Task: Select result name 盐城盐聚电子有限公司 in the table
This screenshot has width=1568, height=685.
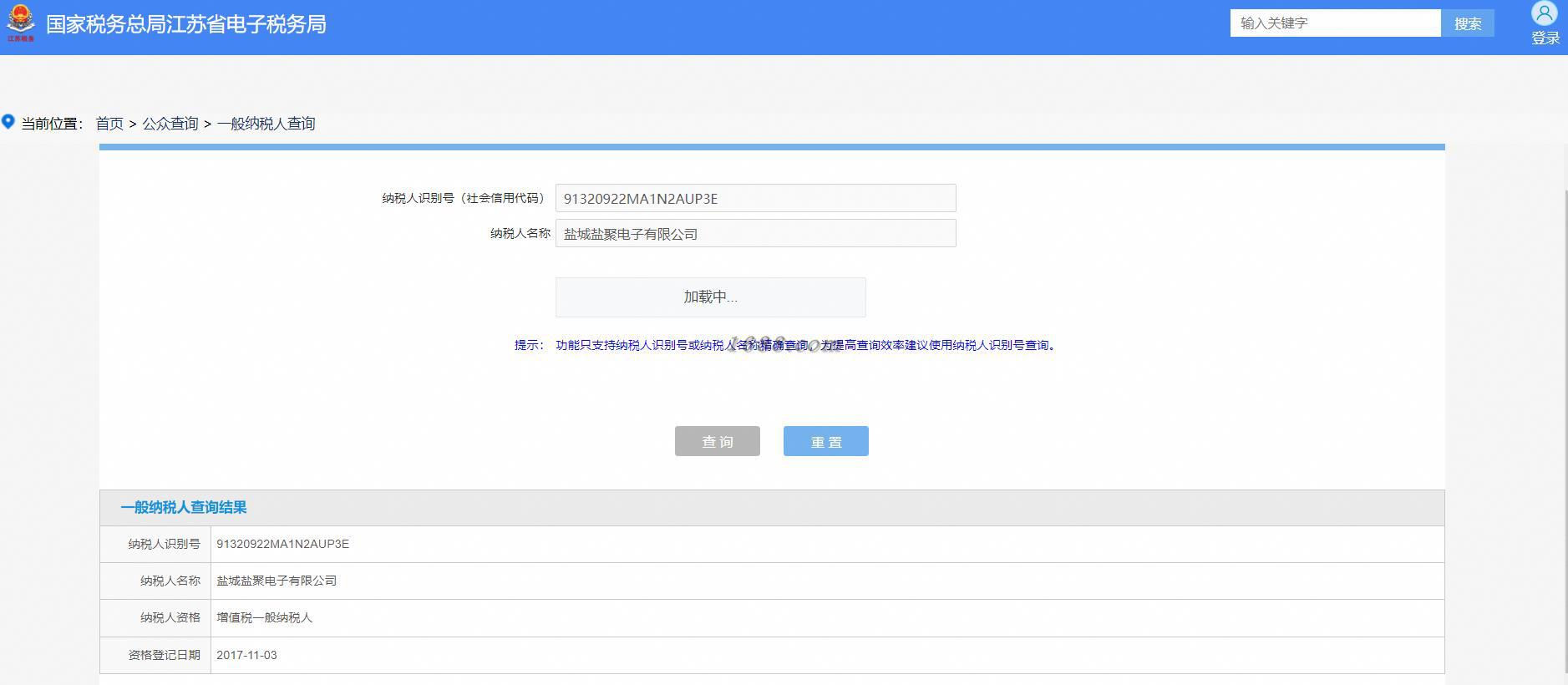Action: (277, 581)
